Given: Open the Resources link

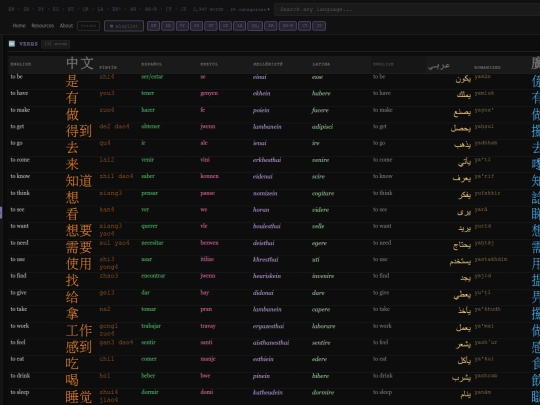Looking at the screenshot, I should (43, 26).
